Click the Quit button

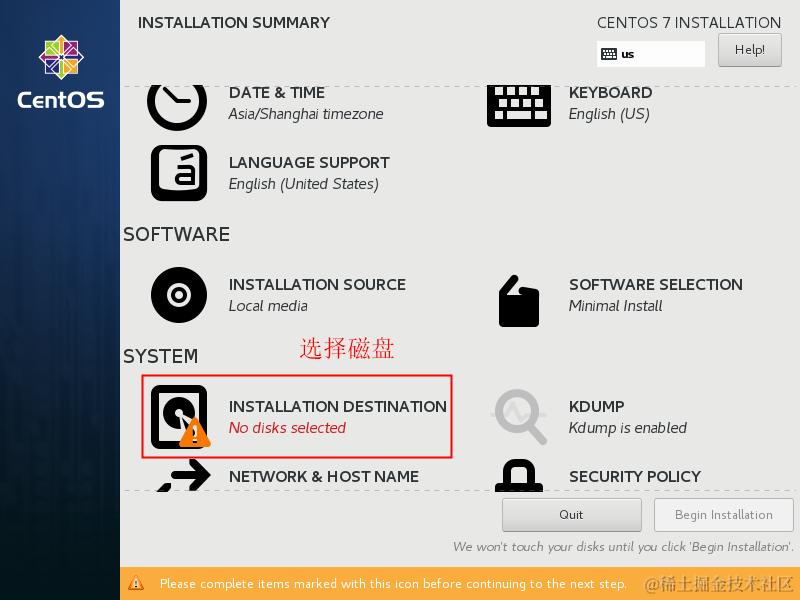click(x=571, y=515)
